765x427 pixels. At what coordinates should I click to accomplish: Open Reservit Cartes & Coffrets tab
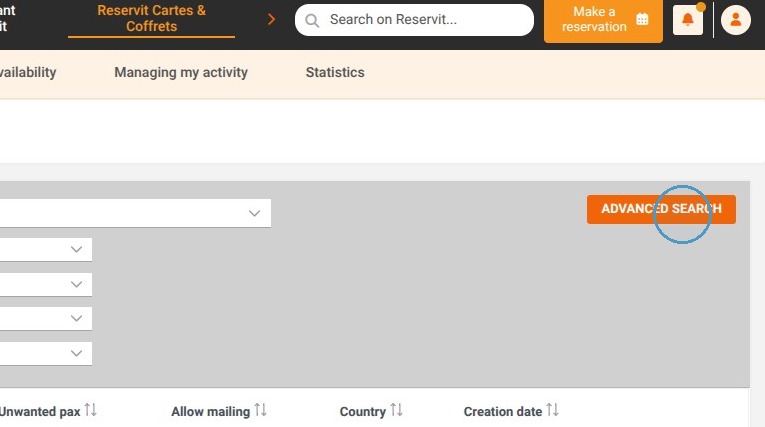[151, 19]
